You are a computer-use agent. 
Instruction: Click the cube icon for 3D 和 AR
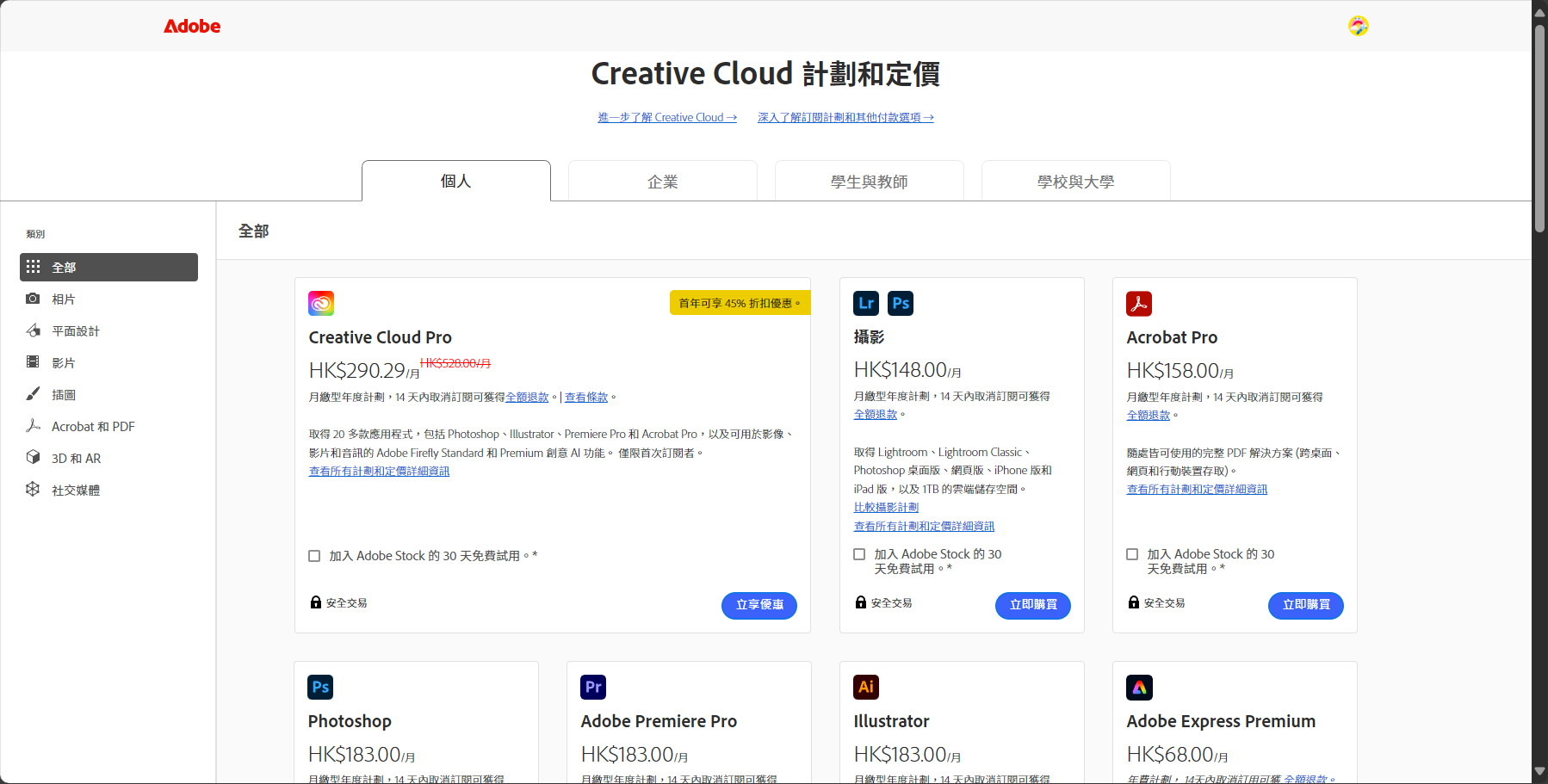[x=33, y=458]
